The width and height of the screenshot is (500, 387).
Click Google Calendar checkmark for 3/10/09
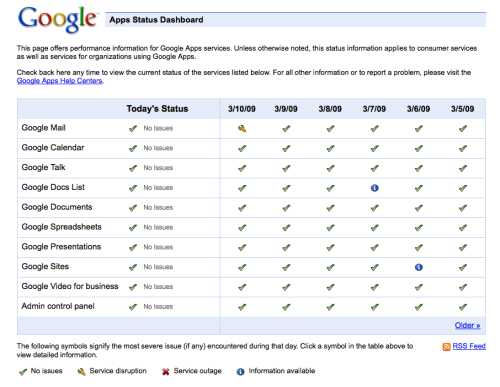point(242,148)
